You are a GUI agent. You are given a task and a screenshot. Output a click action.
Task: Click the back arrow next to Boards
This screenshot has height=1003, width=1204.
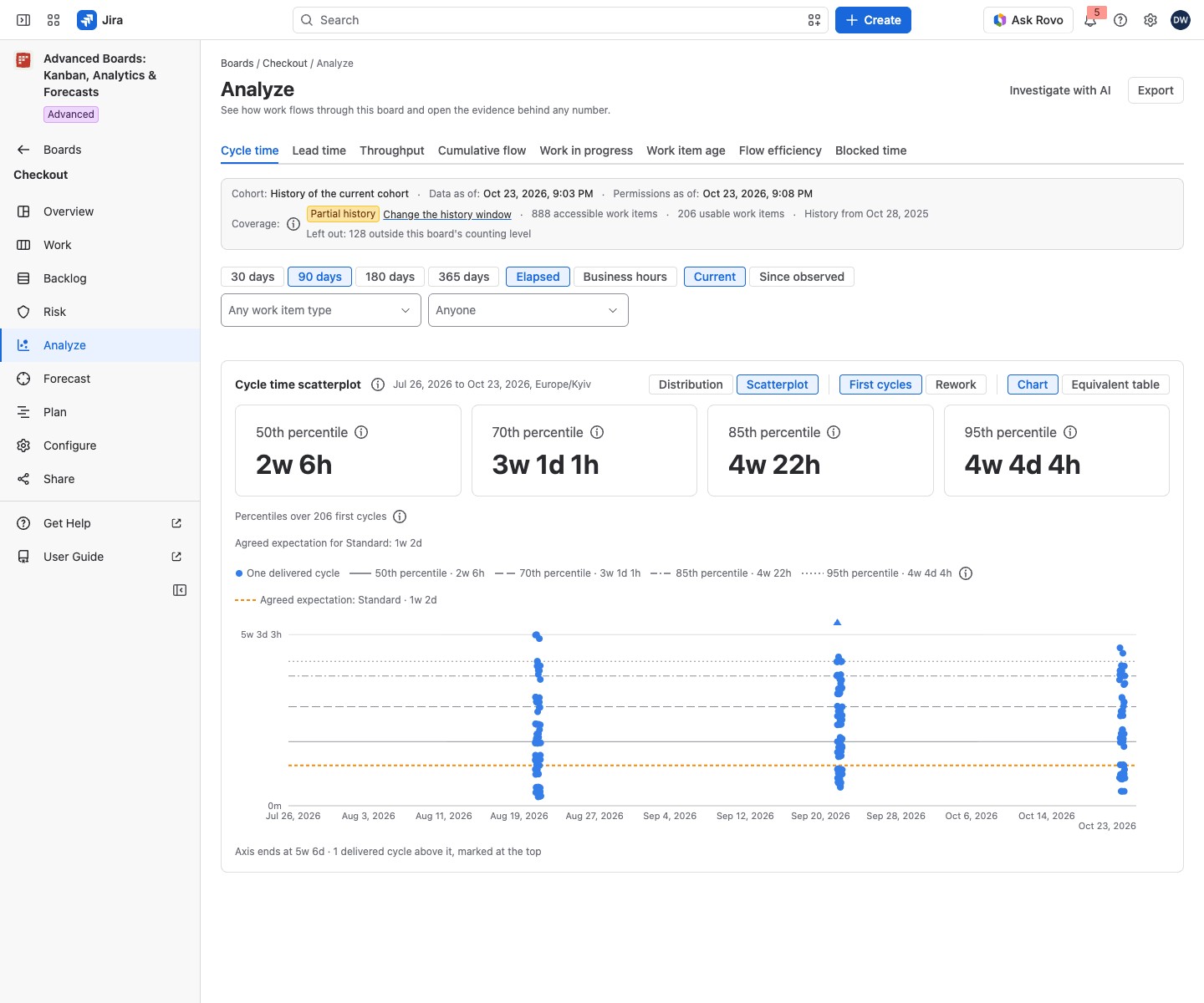(23, 150)
